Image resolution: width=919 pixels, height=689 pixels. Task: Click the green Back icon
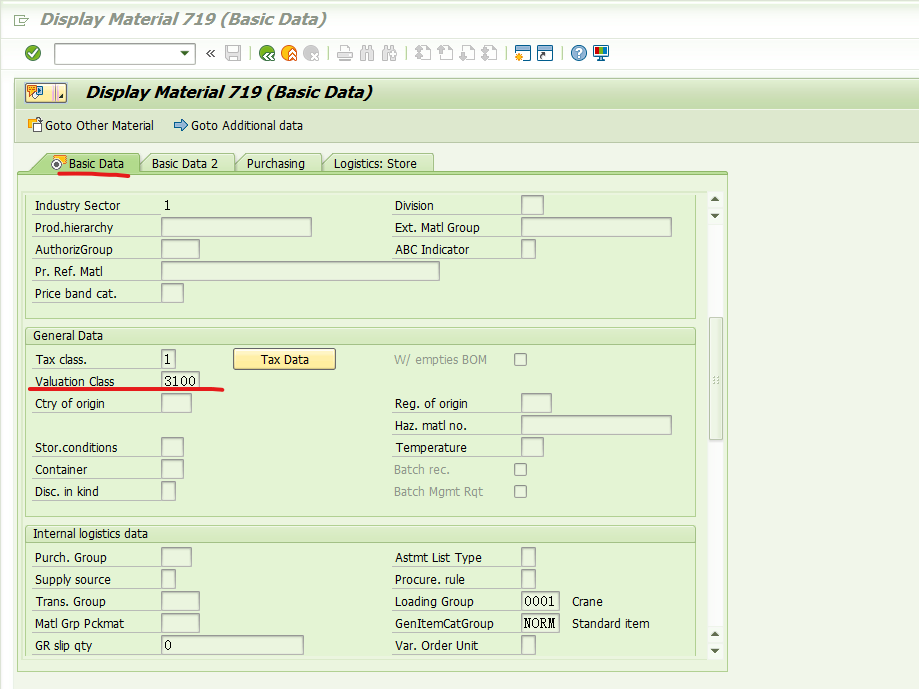[x=267, y=53]
